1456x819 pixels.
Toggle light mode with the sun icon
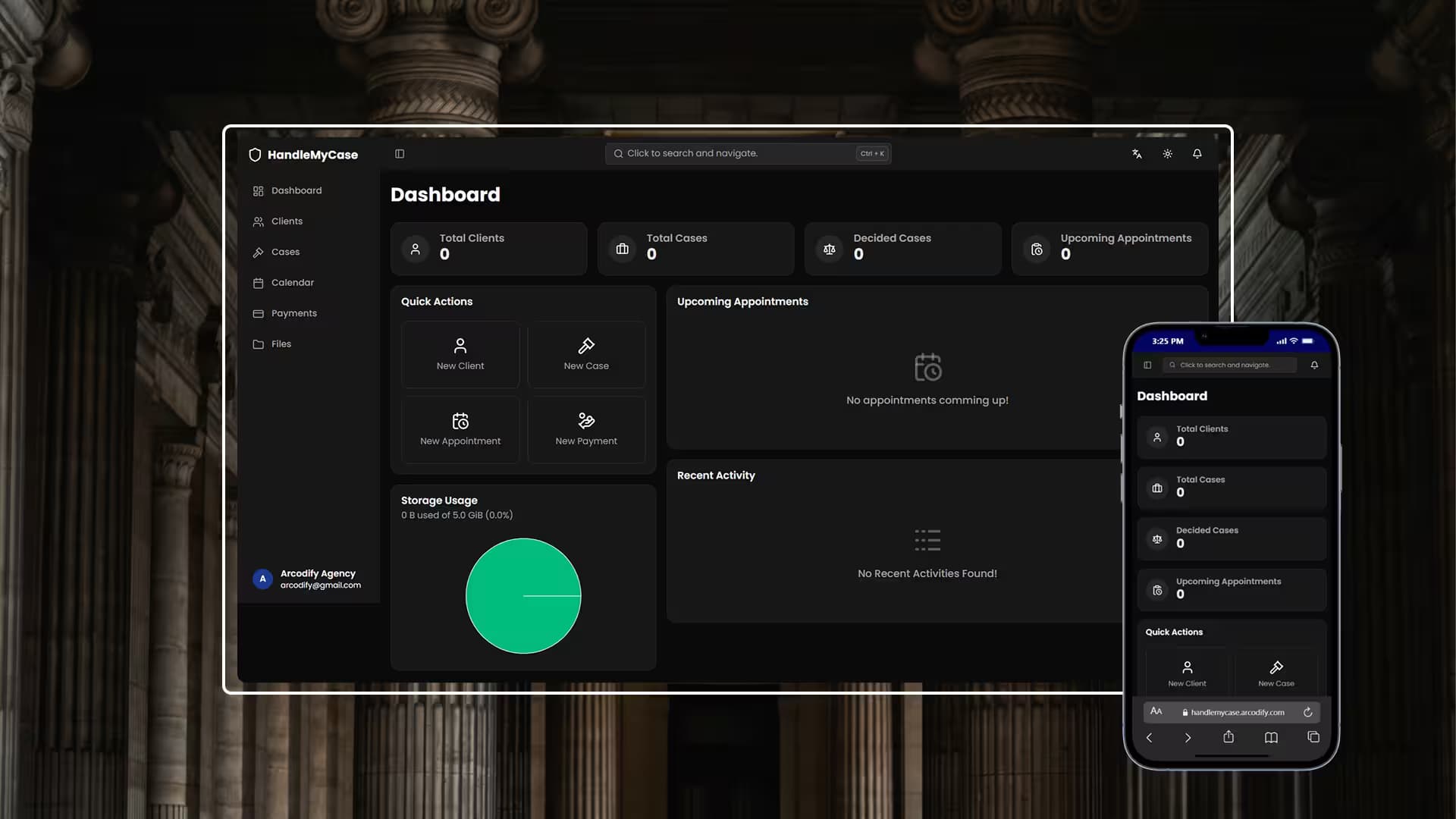1167,153
